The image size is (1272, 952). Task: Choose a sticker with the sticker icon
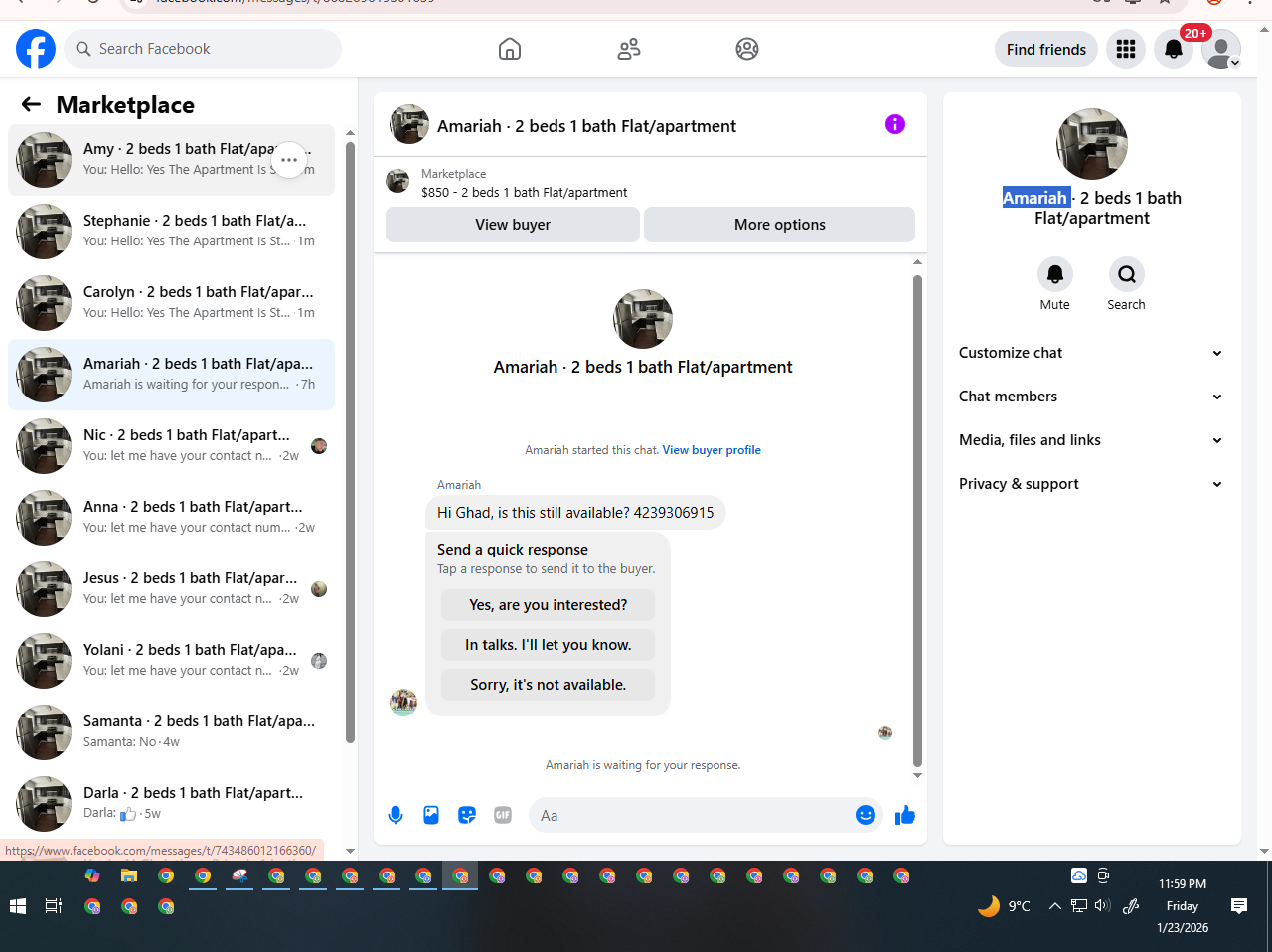pos(467,815)
